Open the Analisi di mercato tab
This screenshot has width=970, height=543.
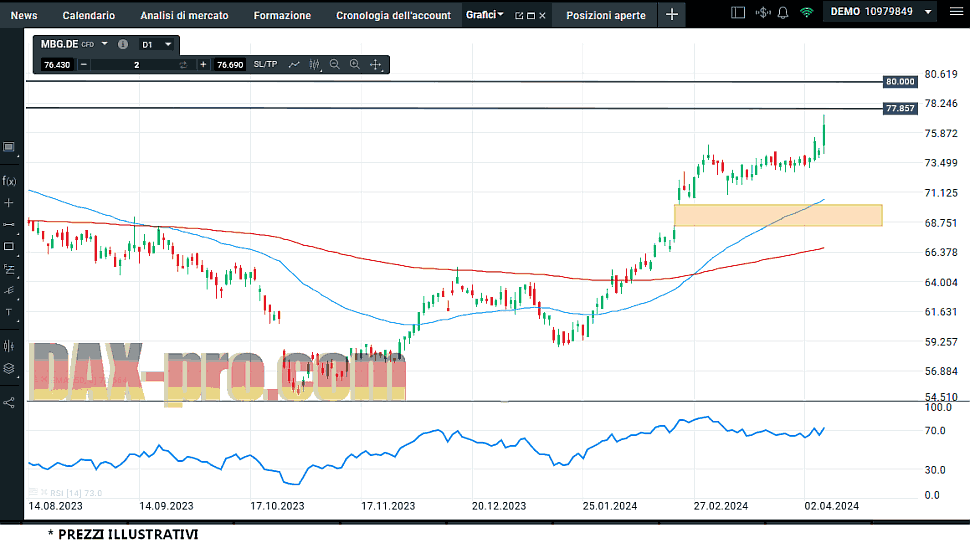[184, 15]
